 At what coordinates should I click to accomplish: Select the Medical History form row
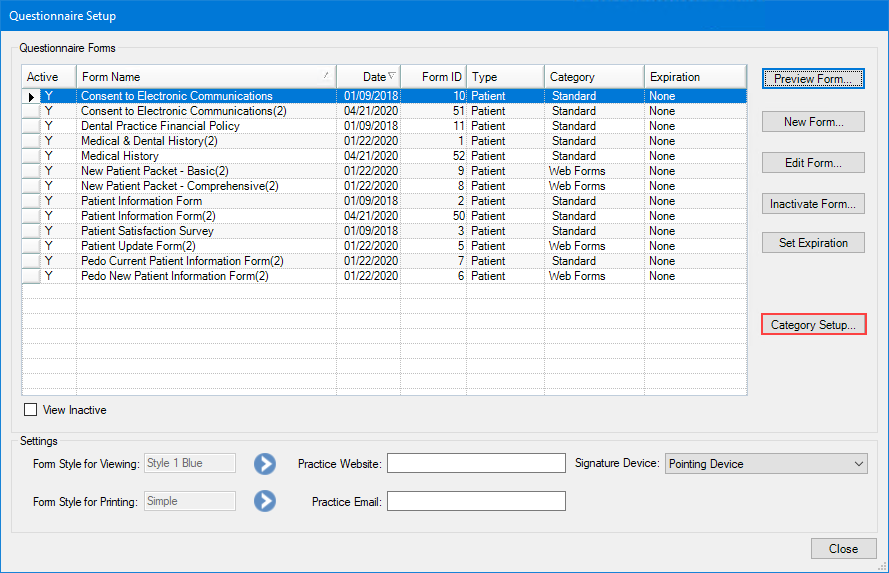click(x=120, y=156)
